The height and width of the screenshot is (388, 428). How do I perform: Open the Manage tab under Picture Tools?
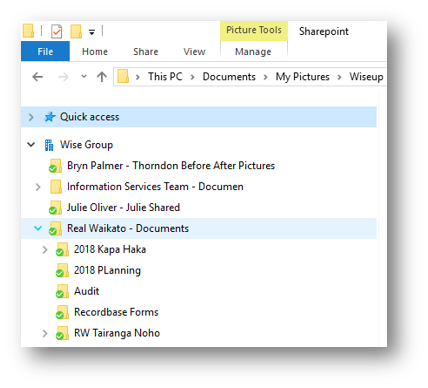click(x=253, y=52)
